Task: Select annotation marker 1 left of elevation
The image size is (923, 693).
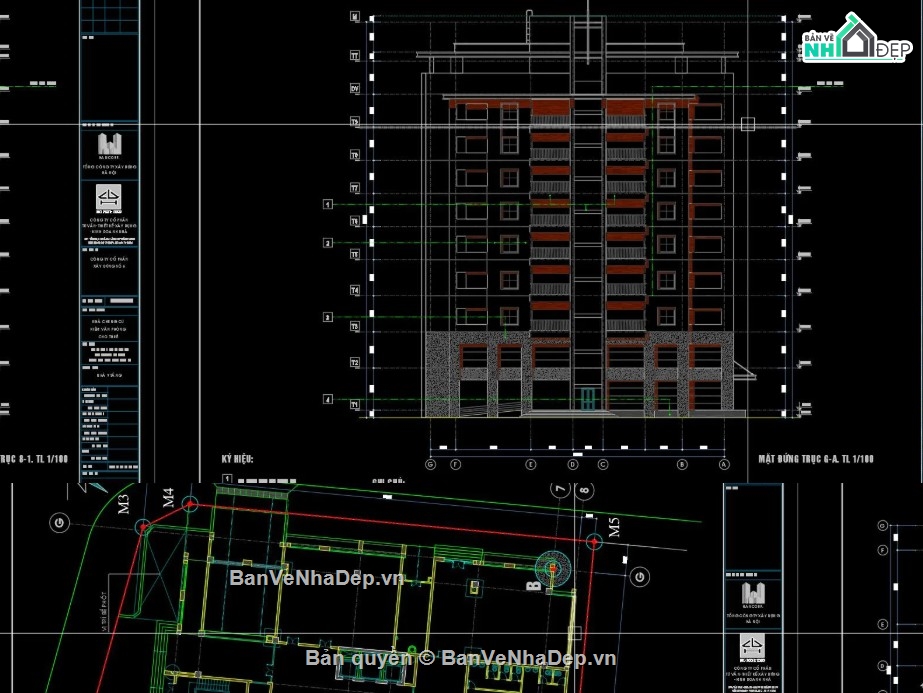Action: point(328,204)
